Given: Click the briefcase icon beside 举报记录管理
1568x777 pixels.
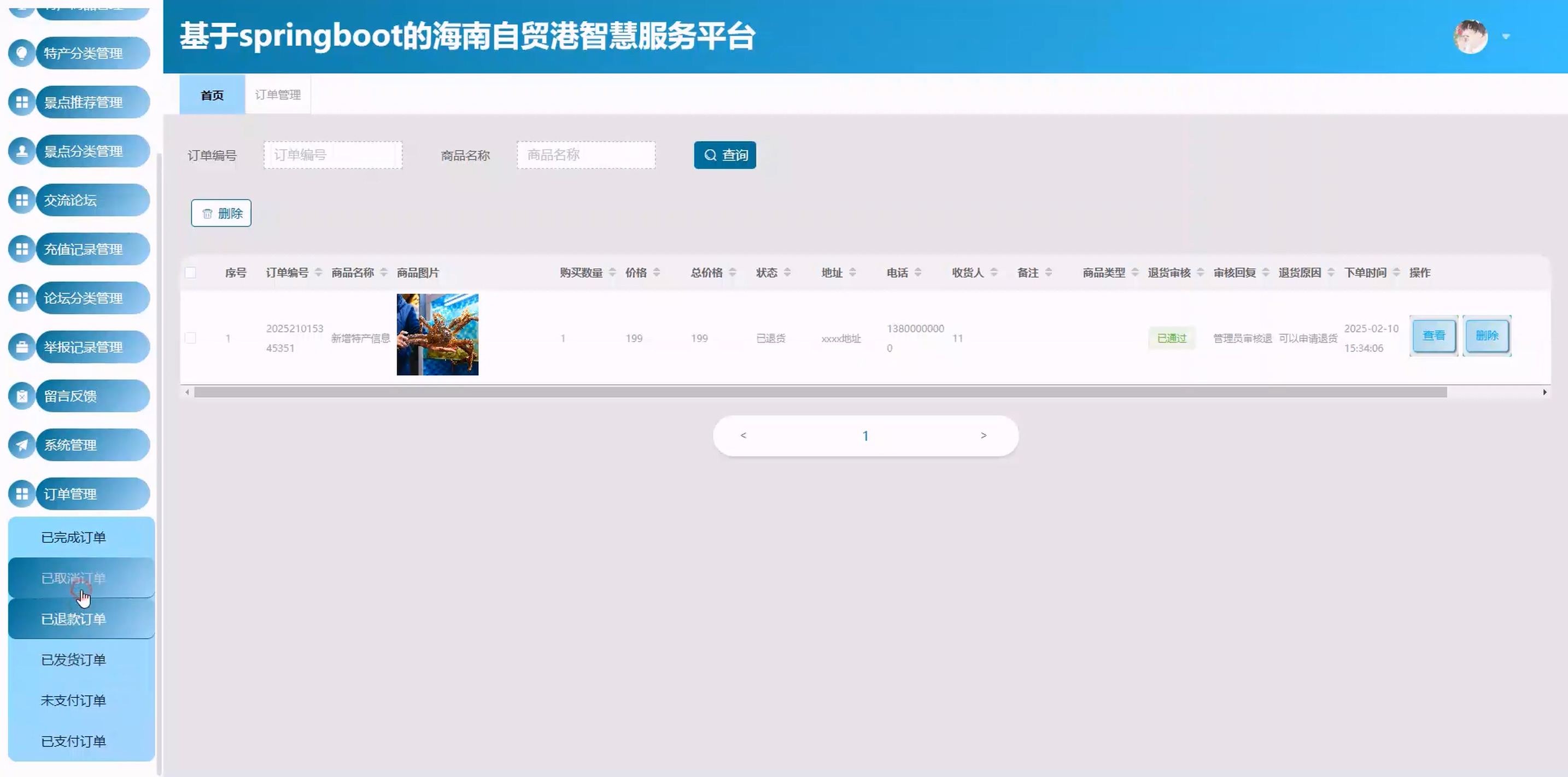Looking at the screenshot, I should (22, 347).
